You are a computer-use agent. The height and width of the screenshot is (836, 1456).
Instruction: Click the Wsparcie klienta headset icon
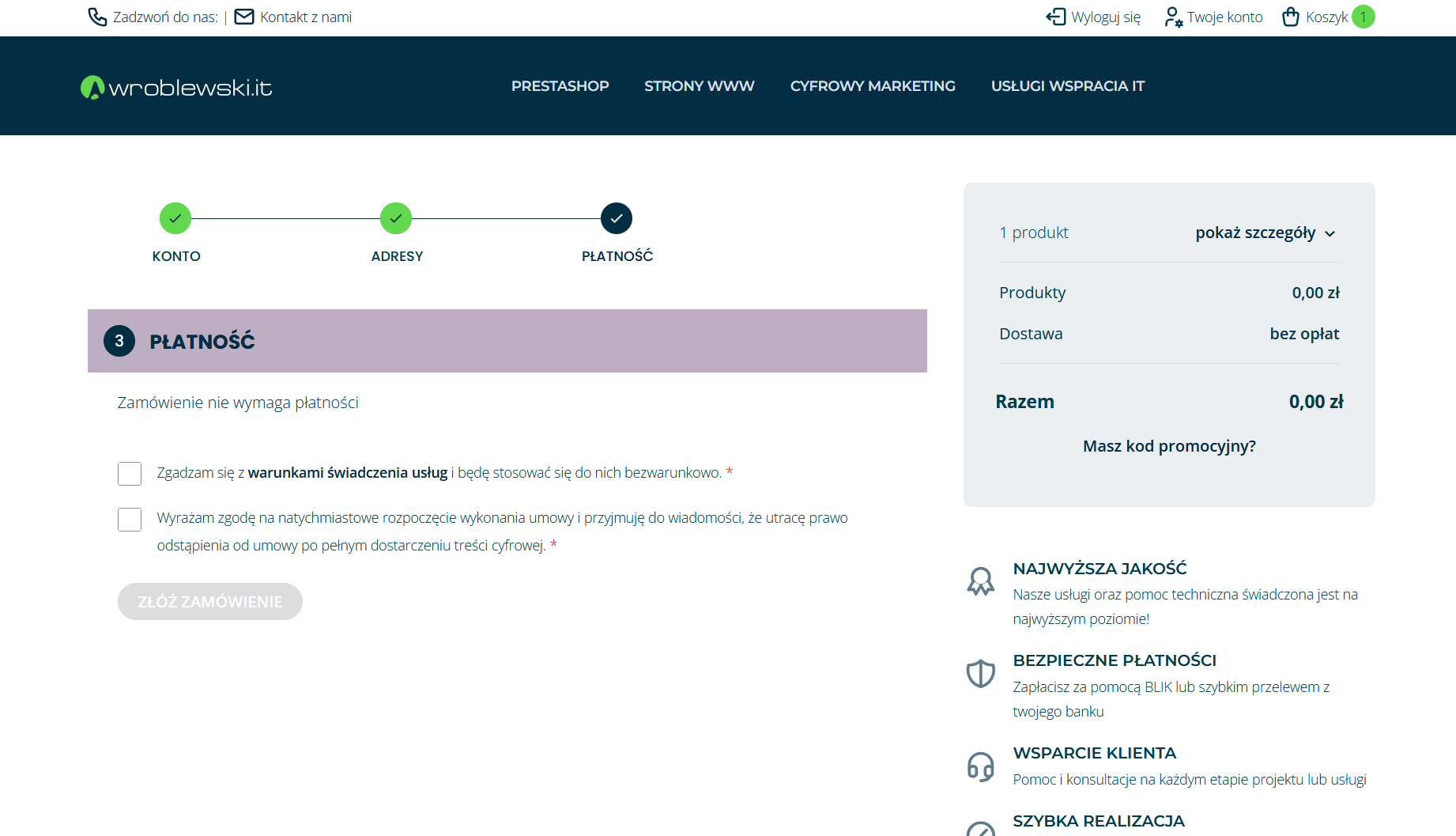981,766
